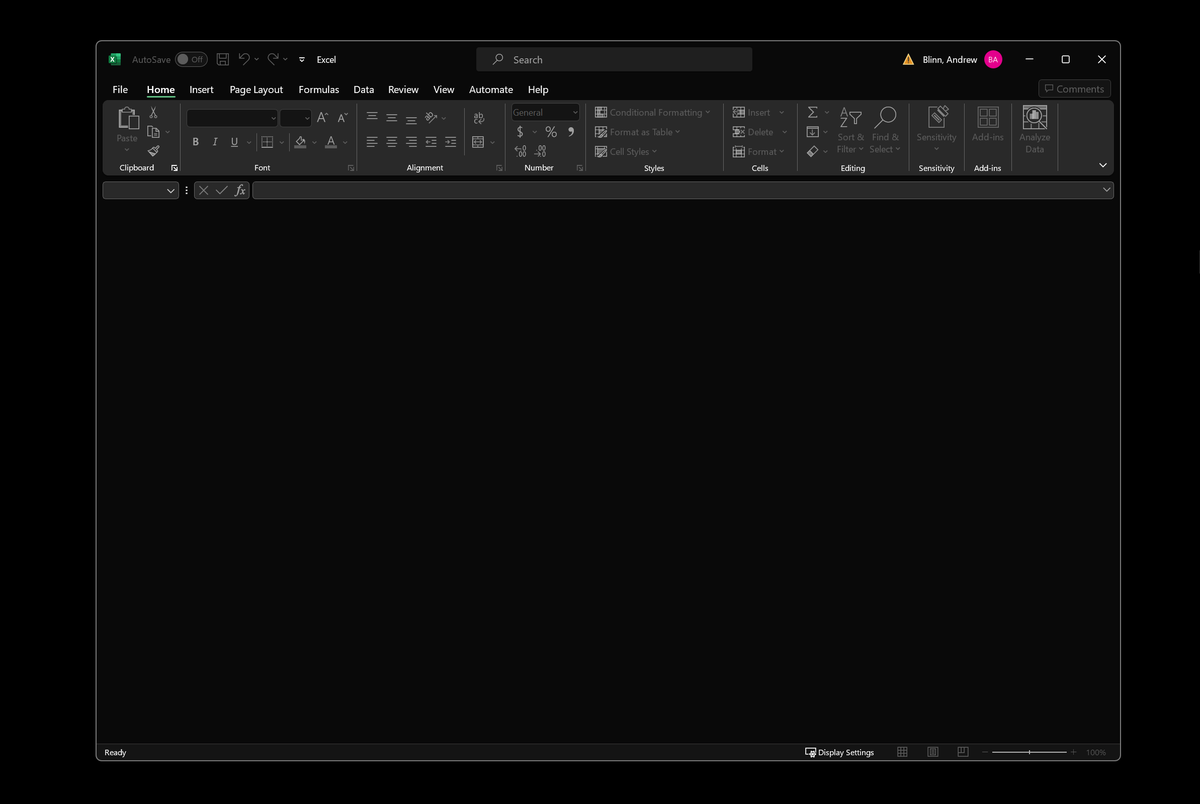
Task: Click the Fill down-arrow icon
Action: (813, 132)
